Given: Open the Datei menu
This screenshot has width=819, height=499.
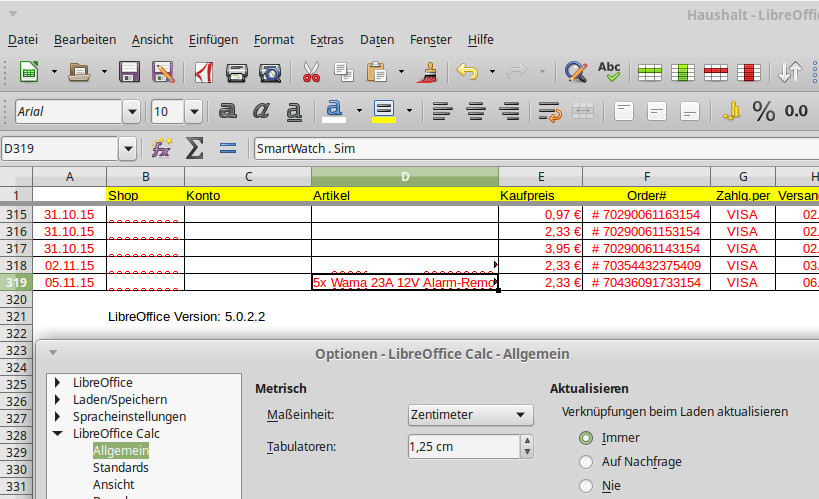Looking at the screenshot, I should [23, 40].
